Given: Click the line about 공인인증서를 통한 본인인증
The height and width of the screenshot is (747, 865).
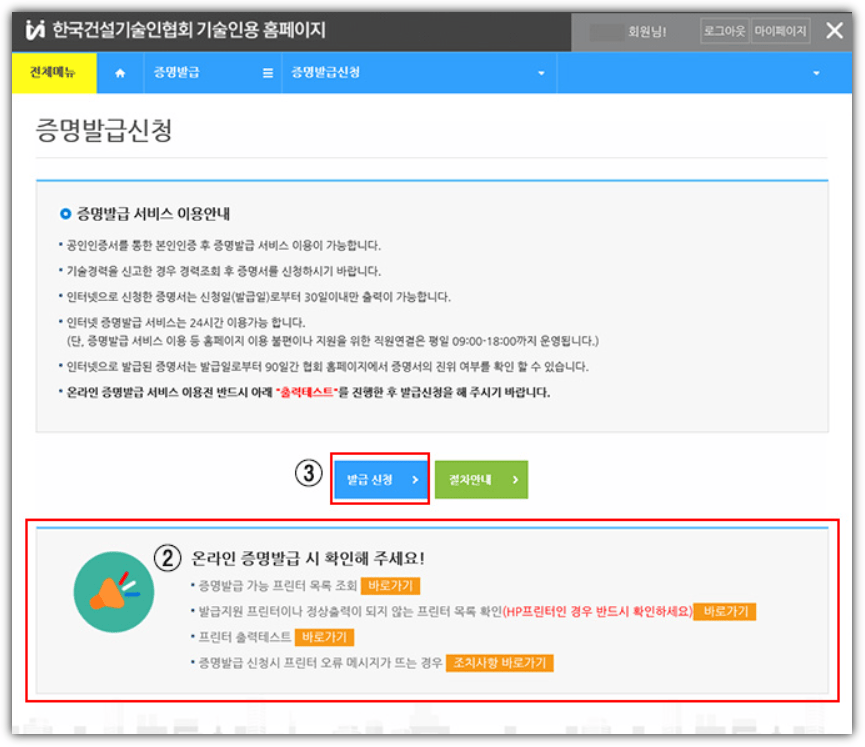Looking at the screenshot, I should pos(223,245).
